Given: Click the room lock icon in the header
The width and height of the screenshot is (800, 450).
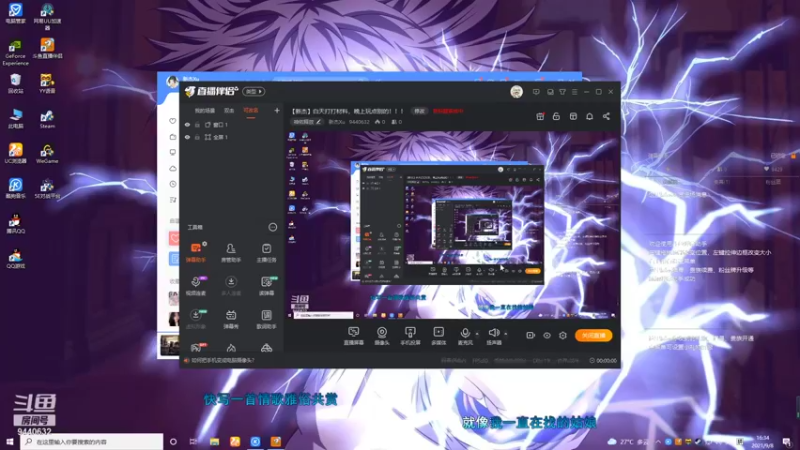Looking at the screenshot, I should click(556, 116).
